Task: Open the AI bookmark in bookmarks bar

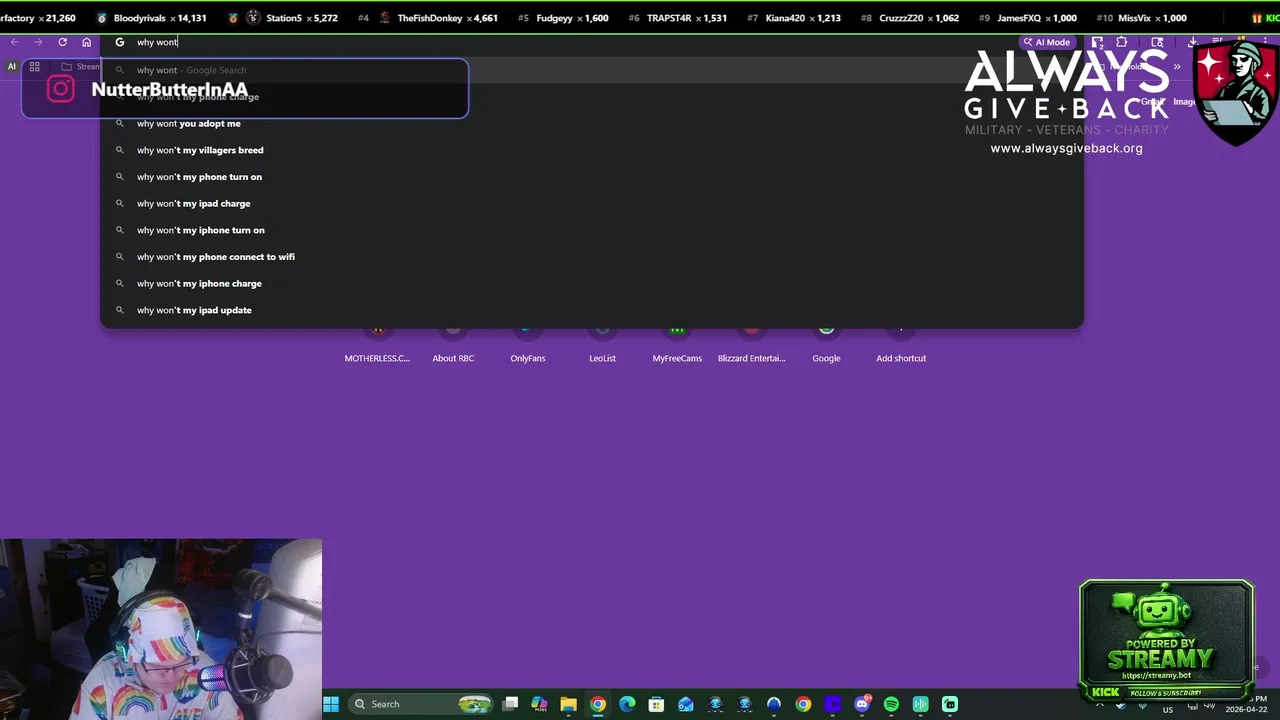Action: coord(12,67)
